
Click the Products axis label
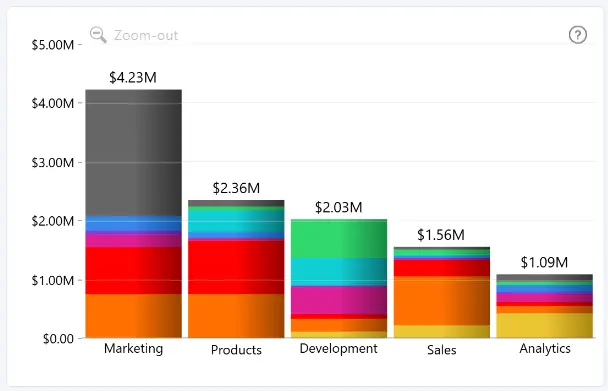click(x=236, y=350)
